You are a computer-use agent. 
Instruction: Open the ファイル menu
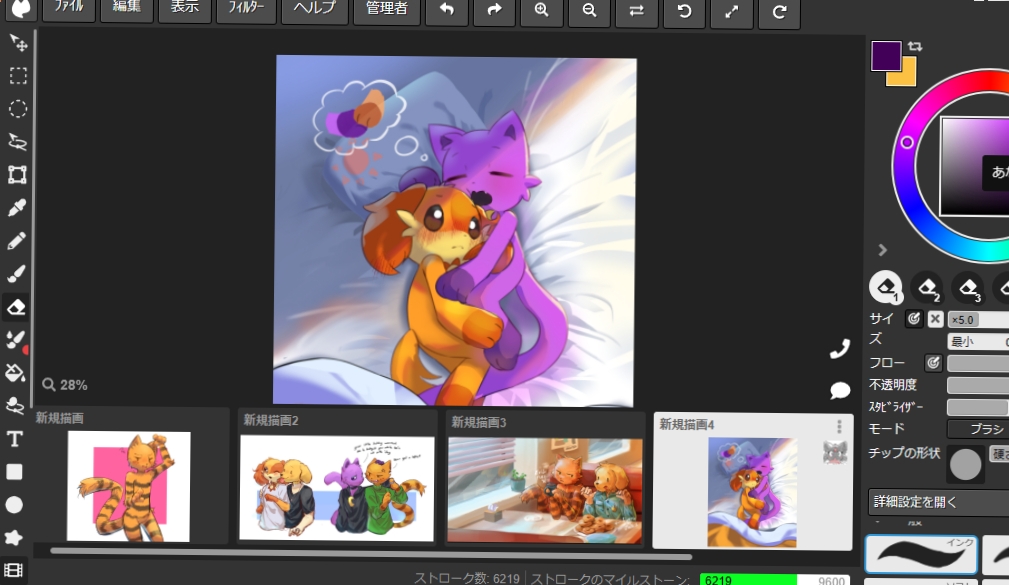(x=69, y=10)
